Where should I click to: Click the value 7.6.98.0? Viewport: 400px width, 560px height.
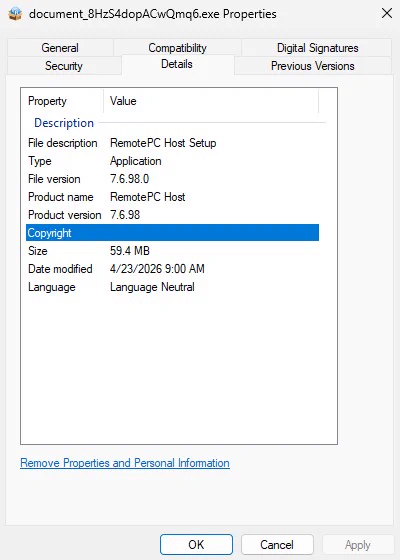pyautogui.click(x=130, y=179)
